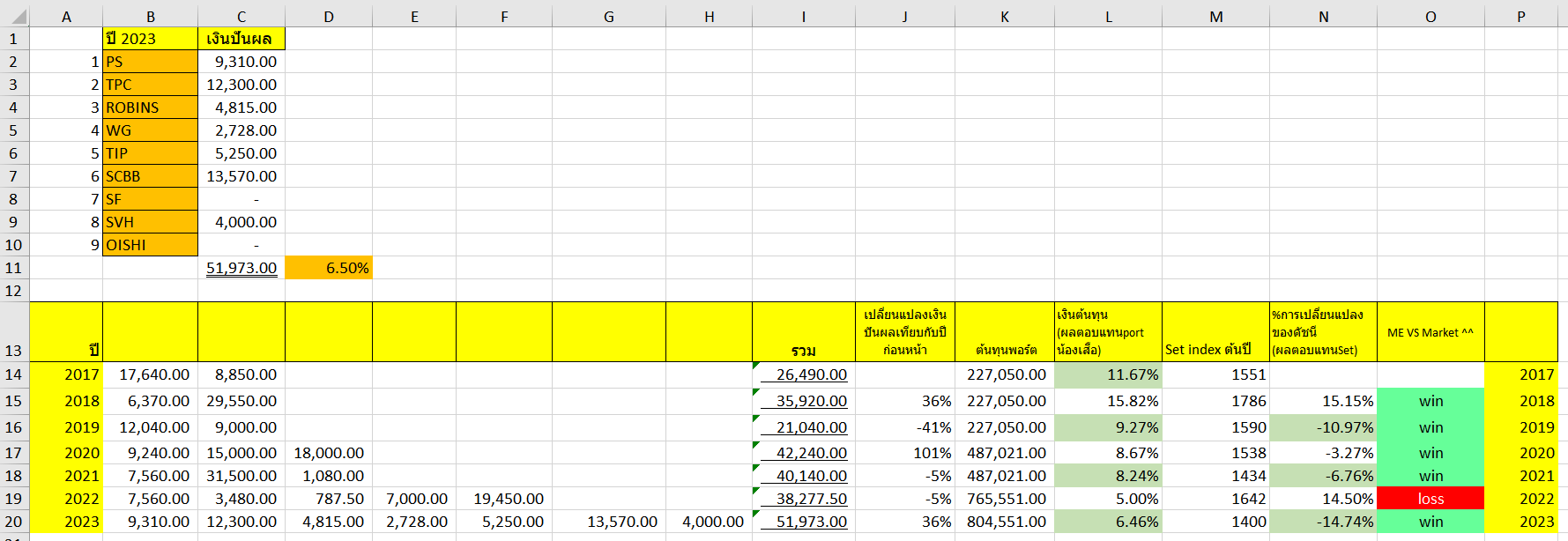1568x541 pixels.
Task: Click the -41% change cell for 2019
Action: [x=905, y=427]
